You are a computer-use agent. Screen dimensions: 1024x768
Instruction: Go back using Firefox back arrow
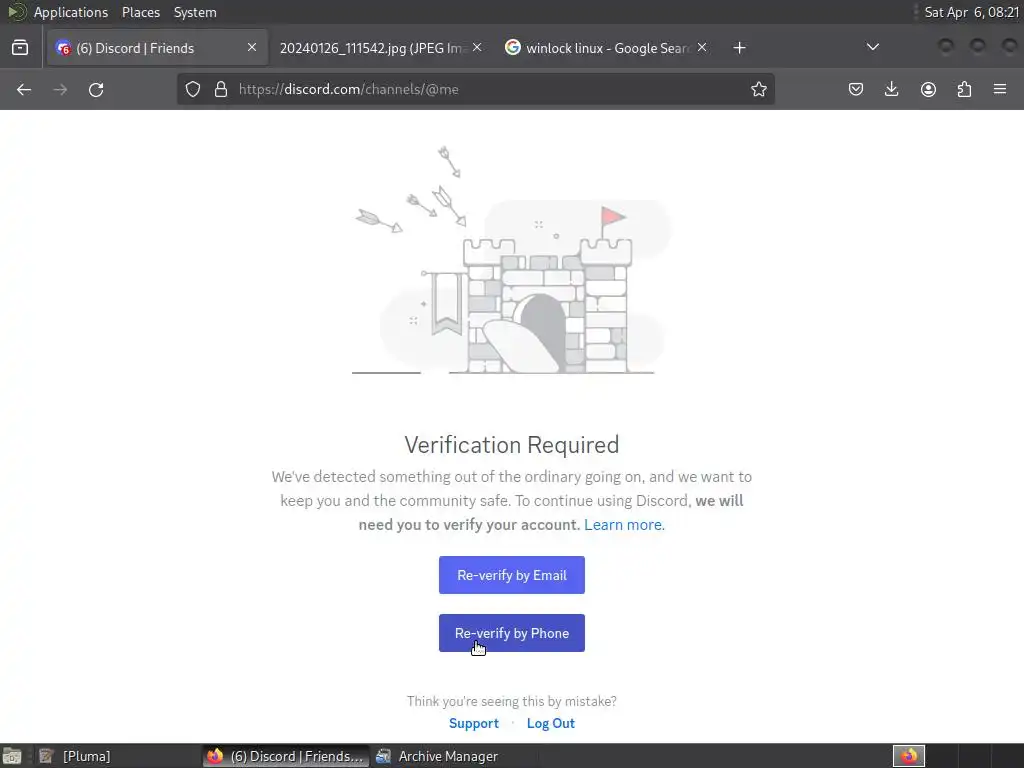click(24, 89)
